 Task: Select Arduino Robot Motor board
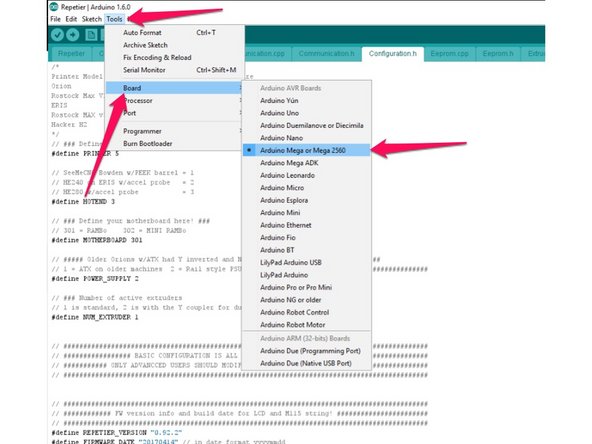click(306, 325)
